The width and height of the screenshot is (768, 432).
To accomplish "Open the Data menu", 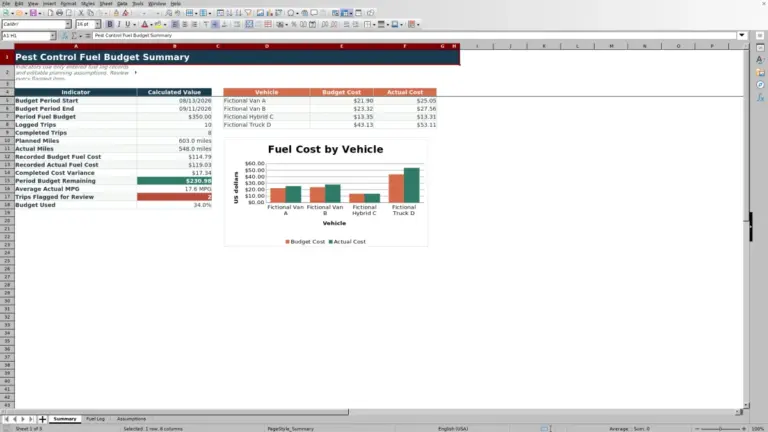I will point(122,3).
